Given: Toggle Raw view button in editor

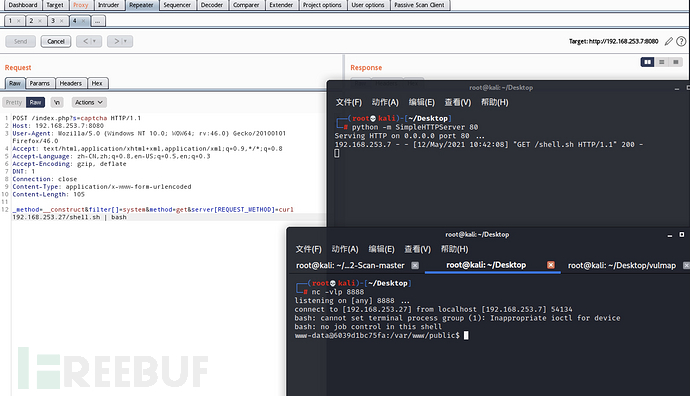Looking at the screenshot, I should (35, 102).
